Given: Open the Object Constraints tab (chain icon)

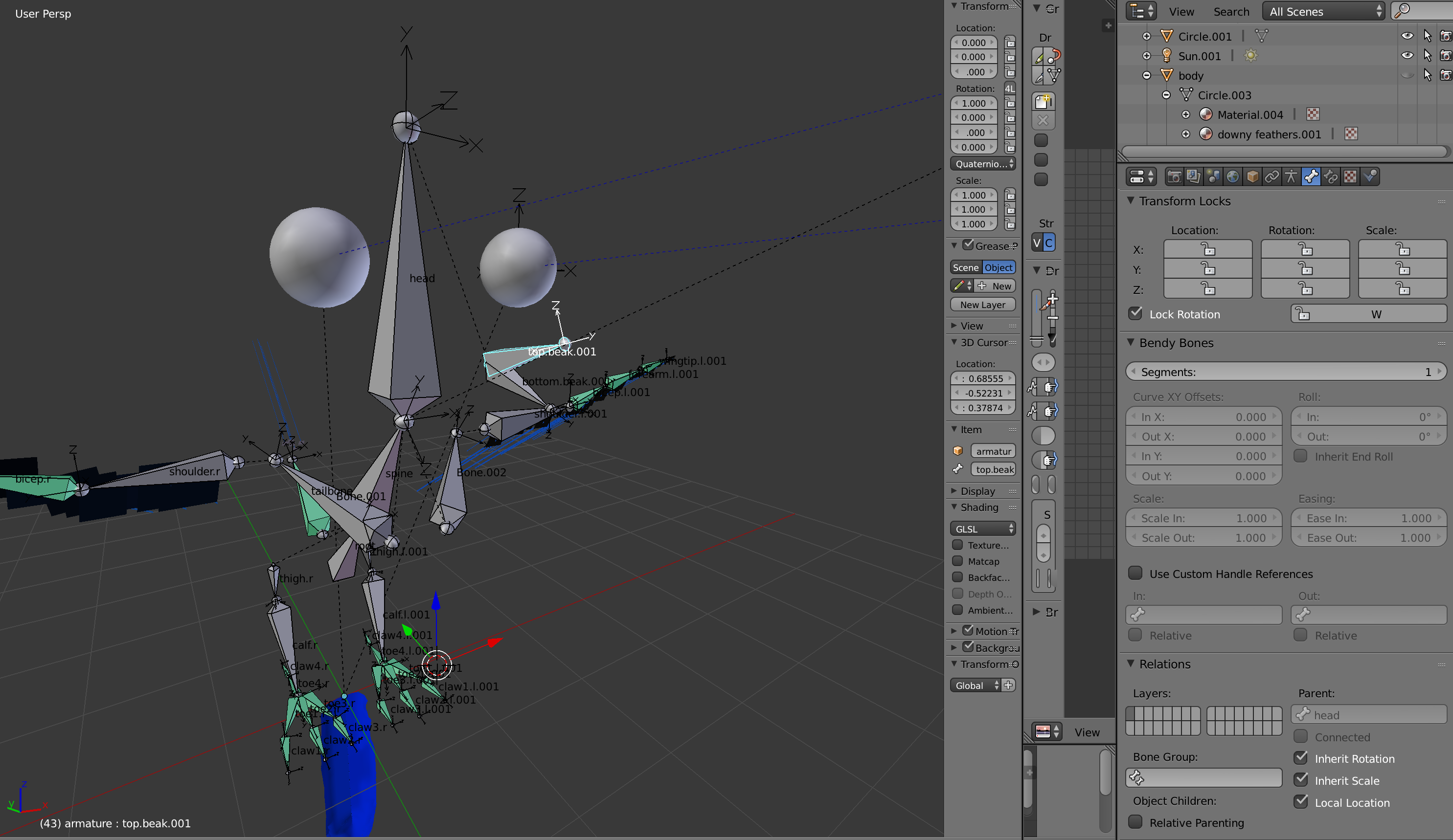Looking at the screenshot, I should pyautogui.click(x=1272, y=177).
